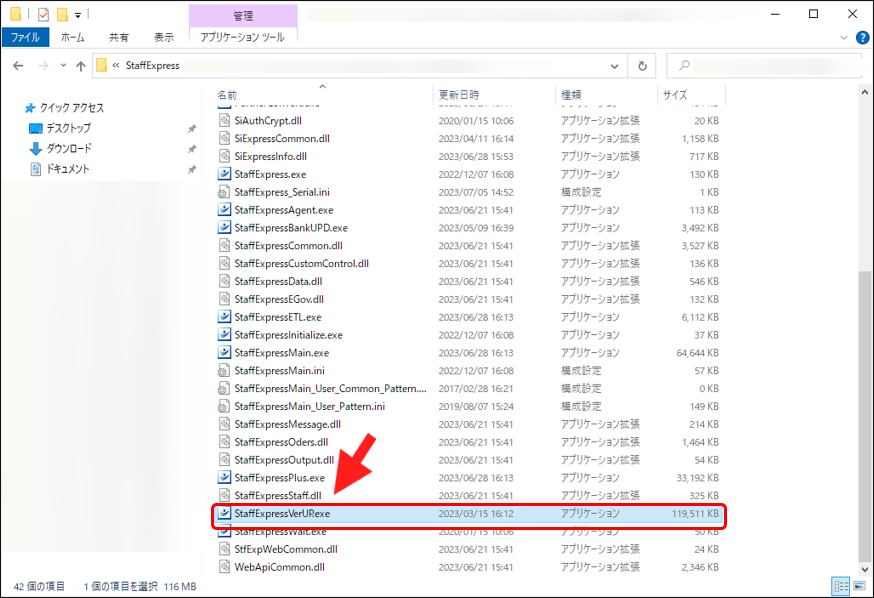Click the 管理 contextual tab header
The height and width of the screenshot is (598, 874).
point(242,16)
